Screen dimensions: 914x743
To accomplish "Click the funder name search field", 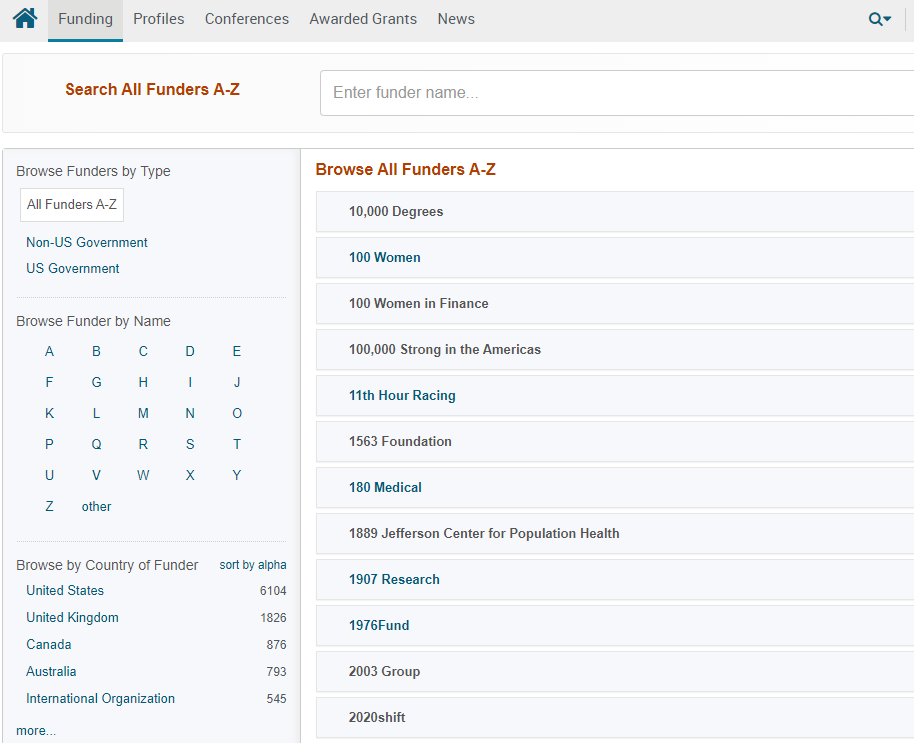I will click(x=615, y=93).
